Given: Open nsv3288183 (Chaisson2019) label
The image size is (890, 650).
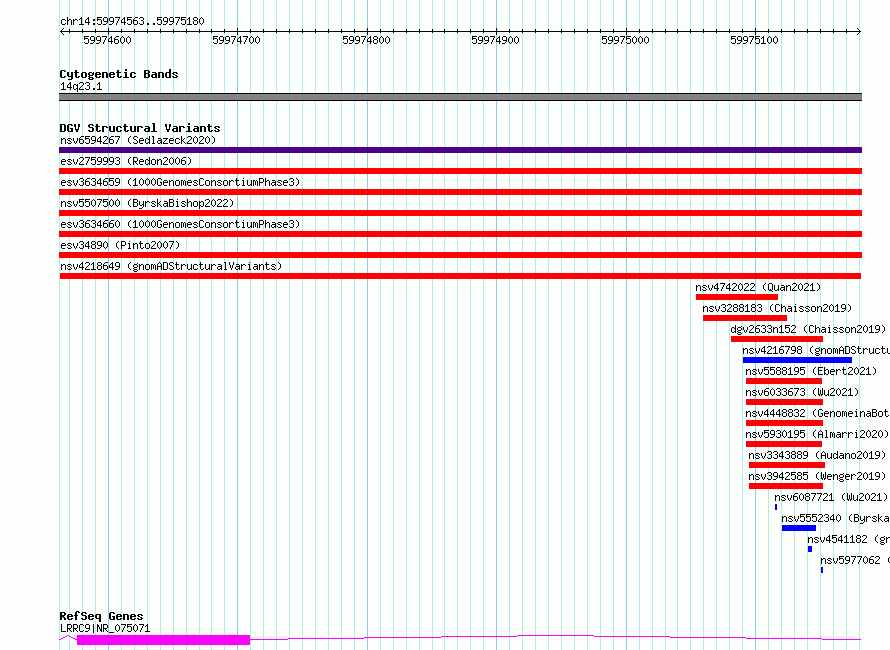Looking at the screenshot, I should click(x=777, y=308).
